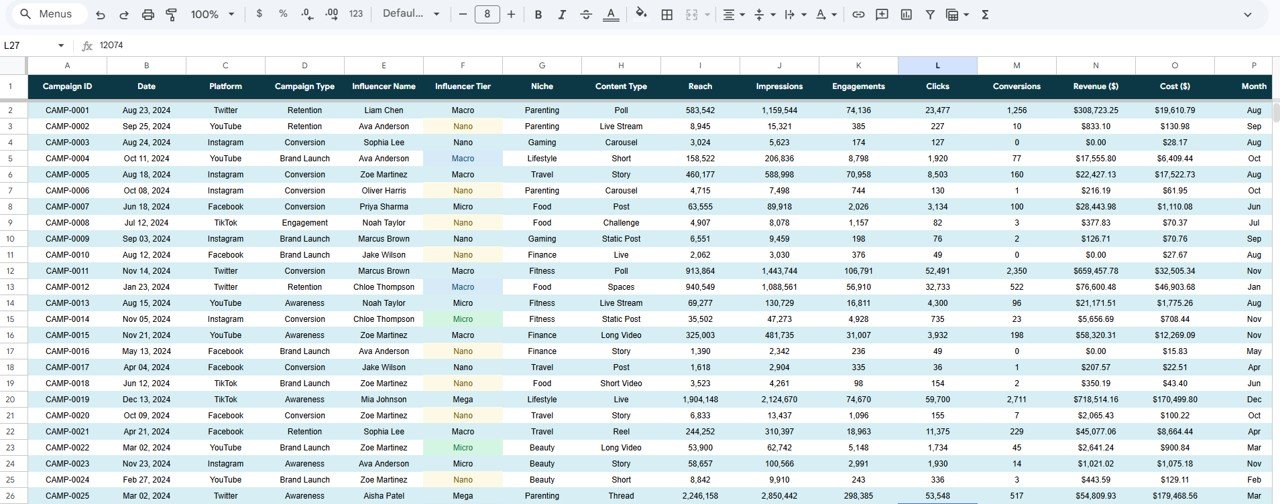Click the insert comment icon
The width and height of the screenshot is (1280, 504).
882,15
